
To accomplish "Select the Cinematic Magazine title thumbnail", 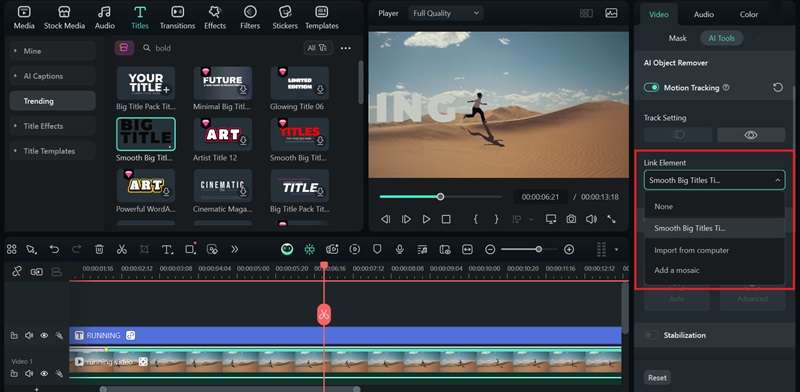I will pos(222,185).
